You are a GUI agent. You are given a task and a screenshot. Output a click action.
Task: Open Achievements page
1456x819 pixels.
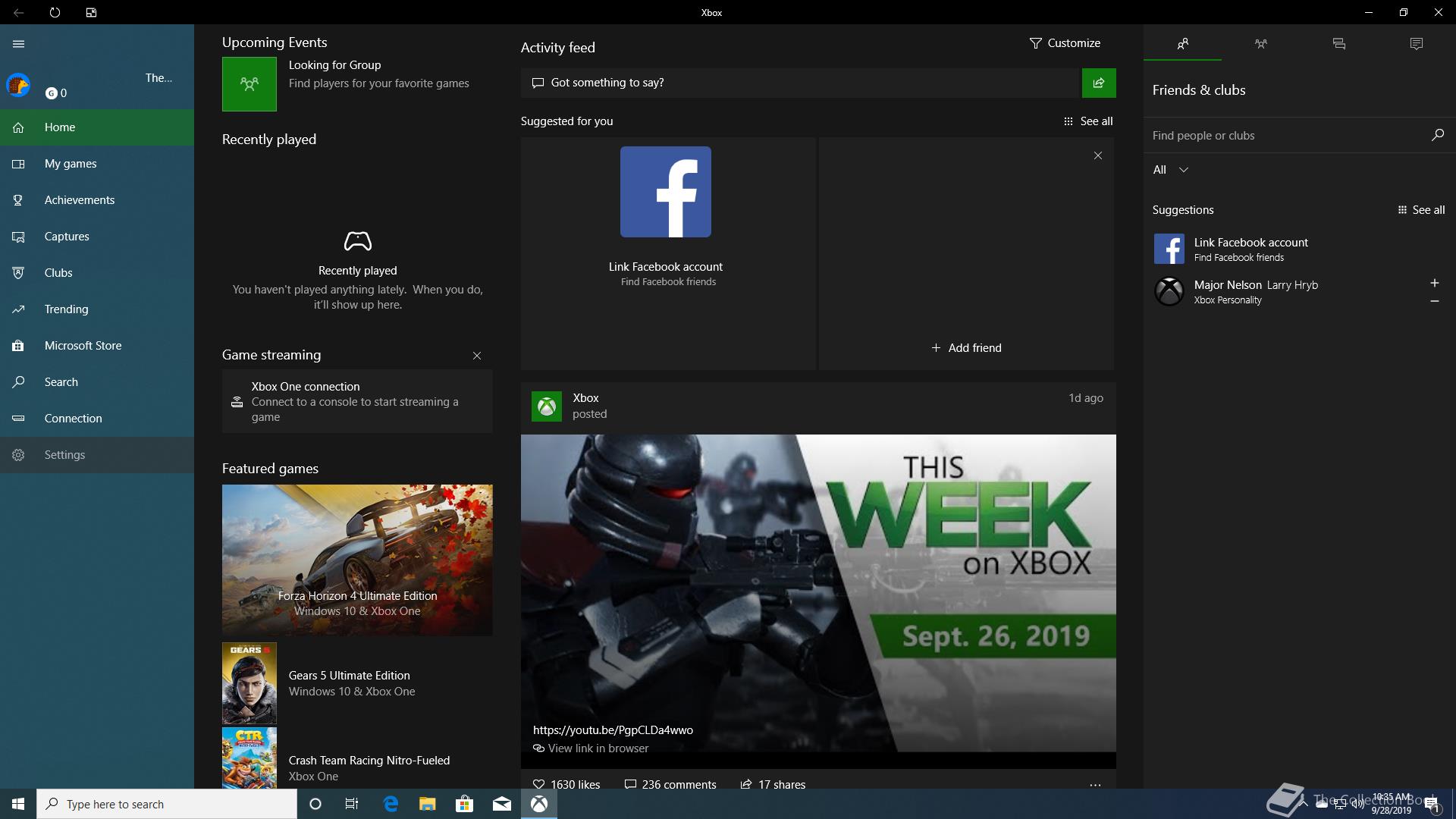click(x=97, y=200)
